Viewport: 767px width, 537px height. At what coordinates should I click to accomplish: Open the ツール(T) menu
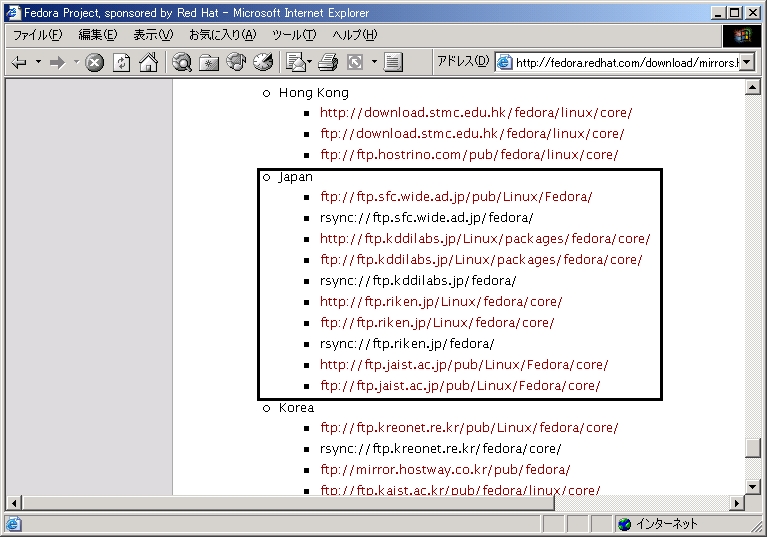pyautogui.click(x=294, y=35)
